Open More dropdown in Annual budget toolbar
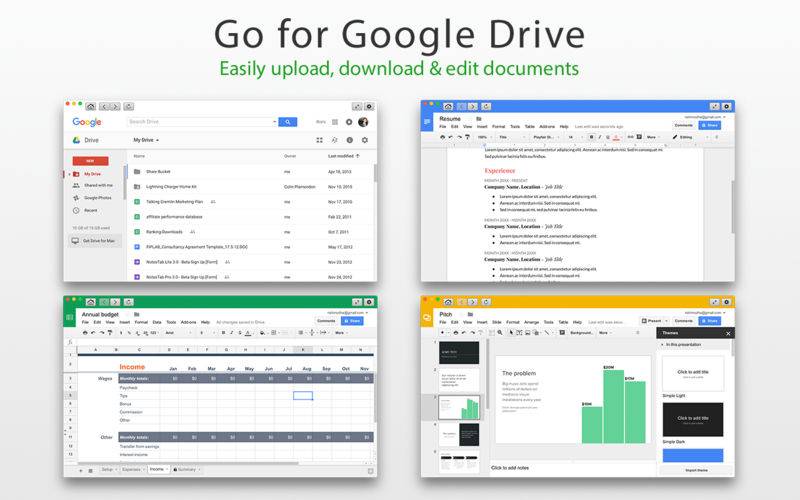800x500 pixels. 340,333
